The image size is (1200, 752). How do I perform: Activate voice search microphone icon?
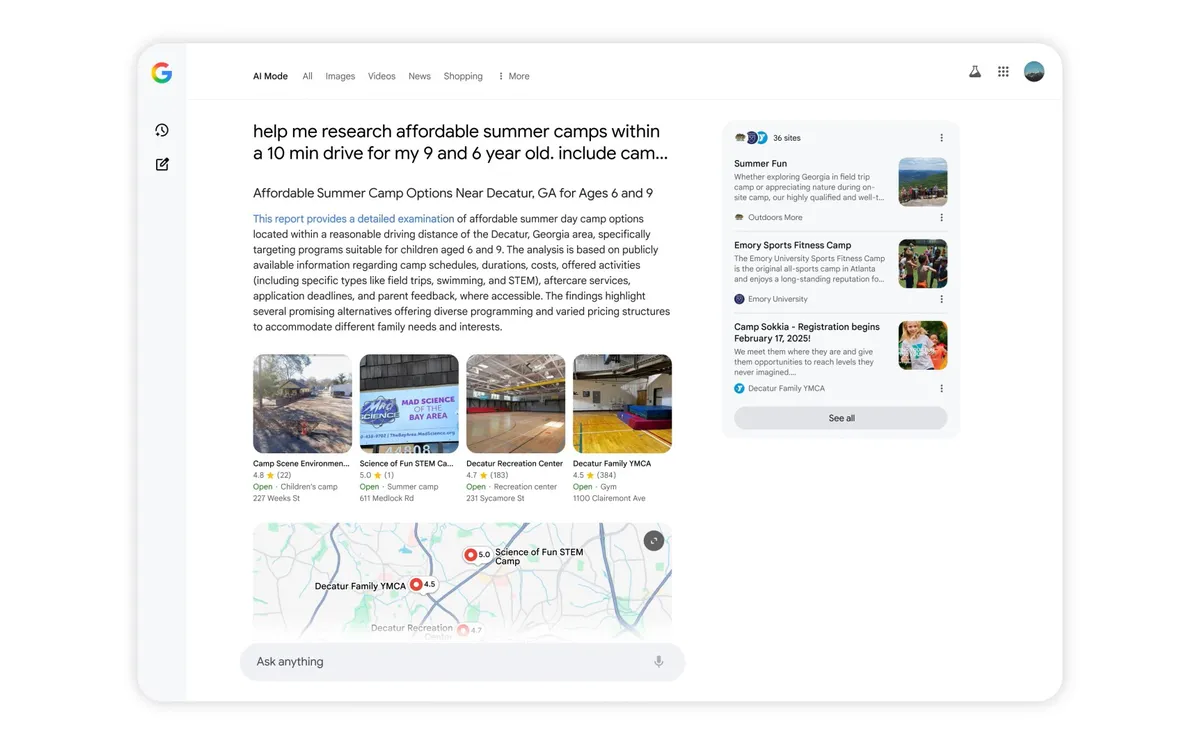[658, 662]
